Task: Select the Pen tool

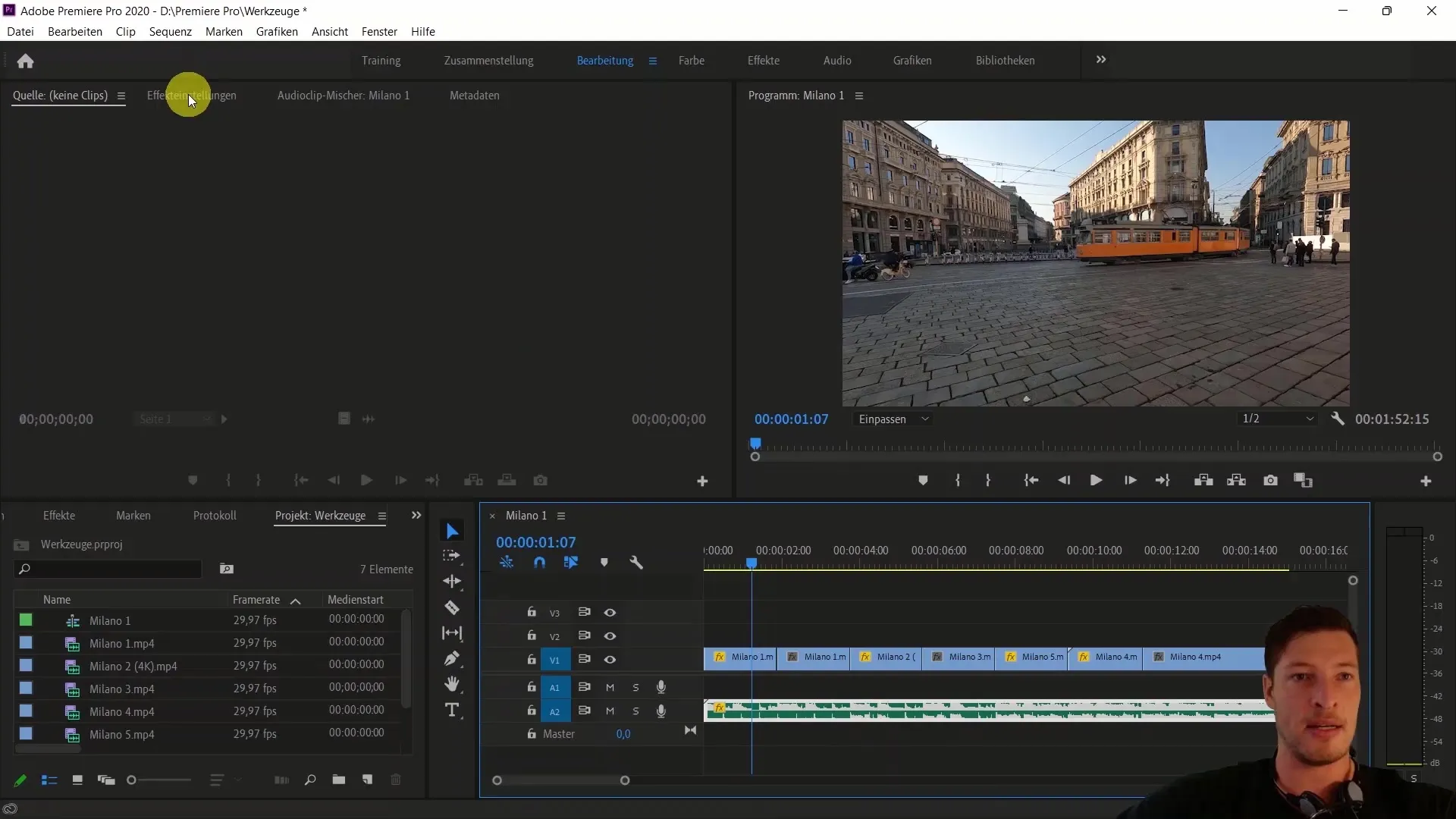Action: click(452, 658)
